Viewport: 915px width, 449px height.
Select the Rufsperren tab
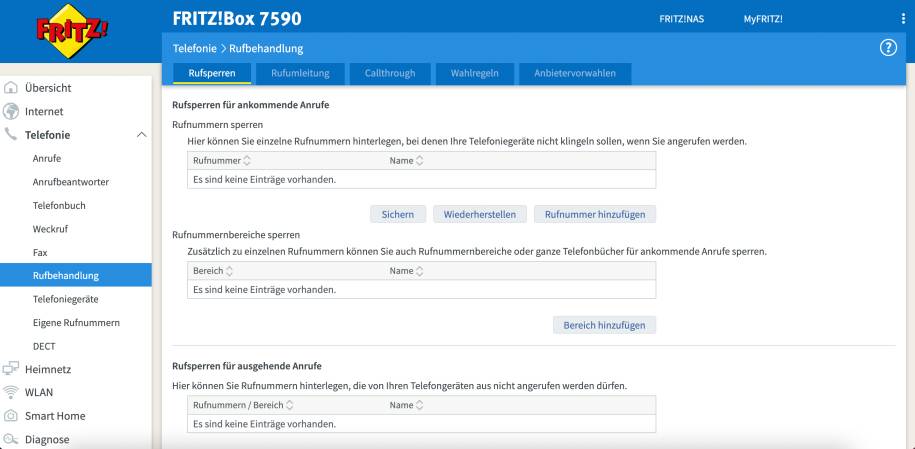point(212,74)
